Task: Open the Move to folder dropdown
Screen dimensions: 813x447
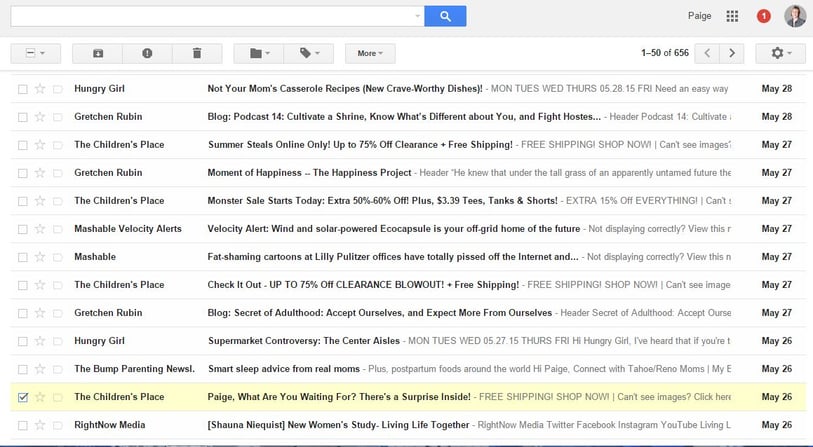Action: coord(259,53)
